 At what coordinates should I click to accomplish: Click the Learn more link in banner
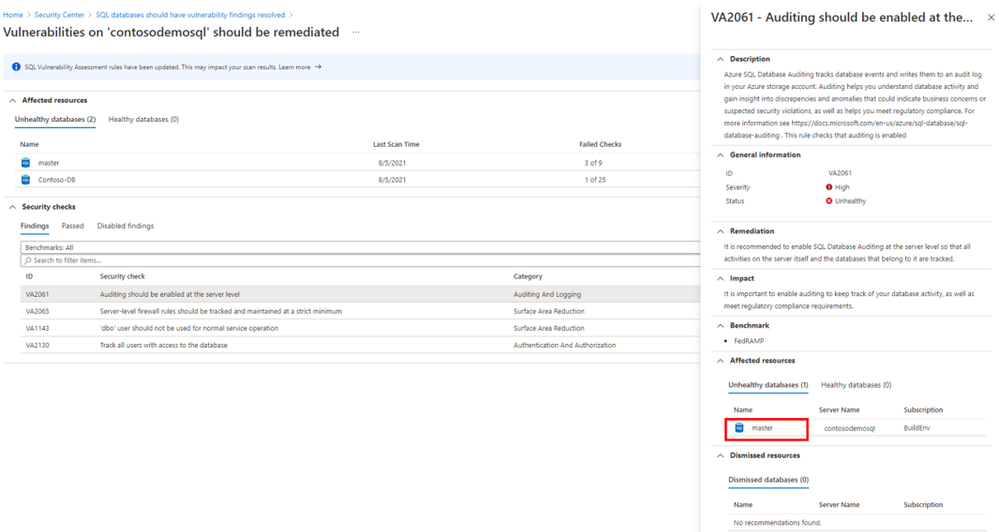pyautogui.click(x=294, y=67)
